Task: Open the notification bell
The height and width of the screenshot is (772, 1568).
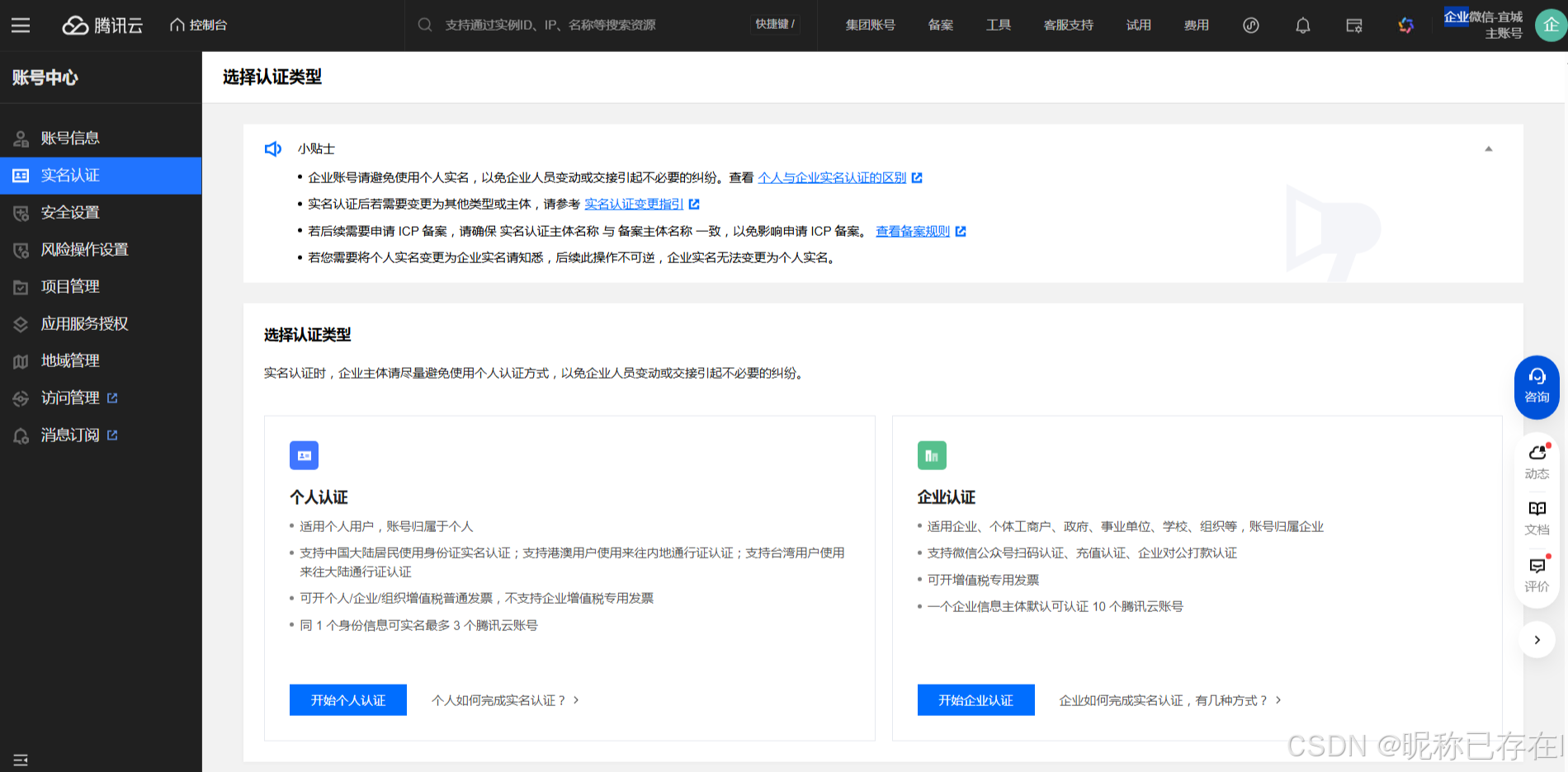Action: pos(1302,26)
